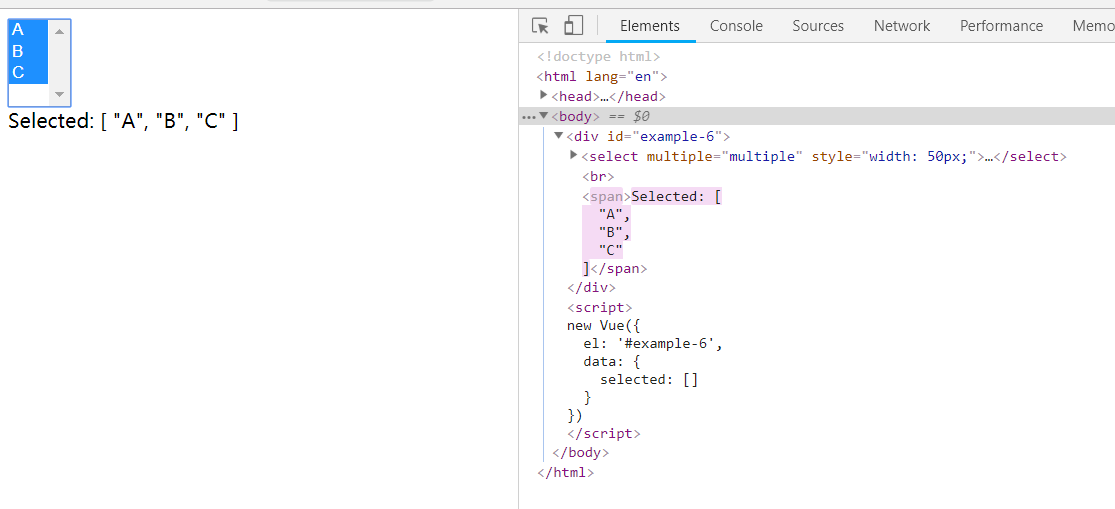
Task: Click the listbox scroll down arrow
Action: click(x=59, y=95)
